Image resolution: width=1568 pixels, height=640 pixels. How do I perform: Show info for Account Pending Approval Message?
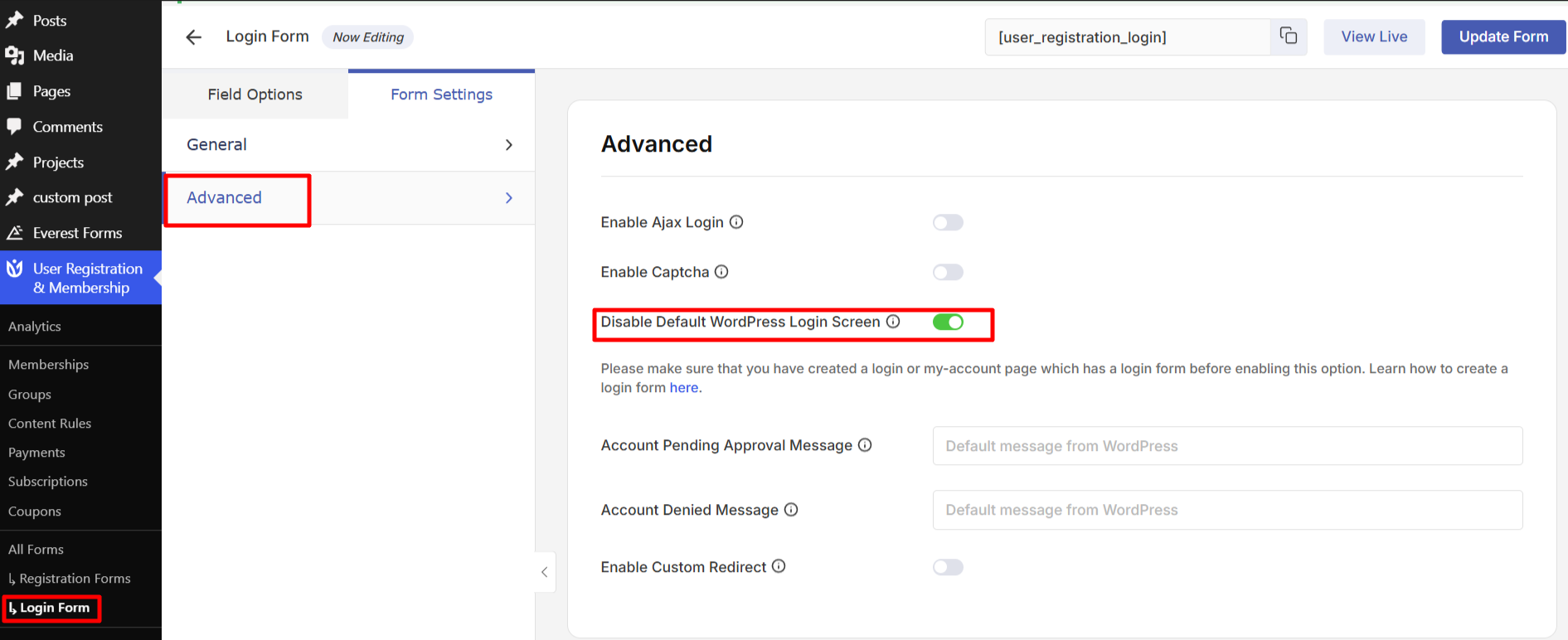[865, 445]
